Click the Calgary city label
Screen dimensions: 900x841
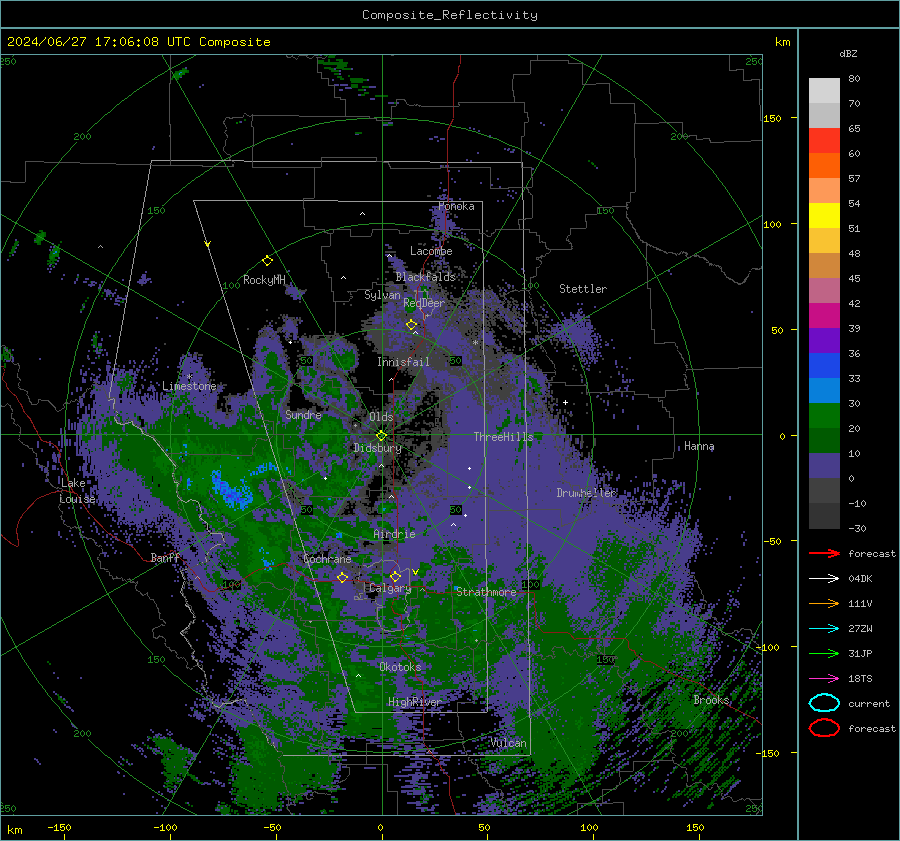coord(390,588)
